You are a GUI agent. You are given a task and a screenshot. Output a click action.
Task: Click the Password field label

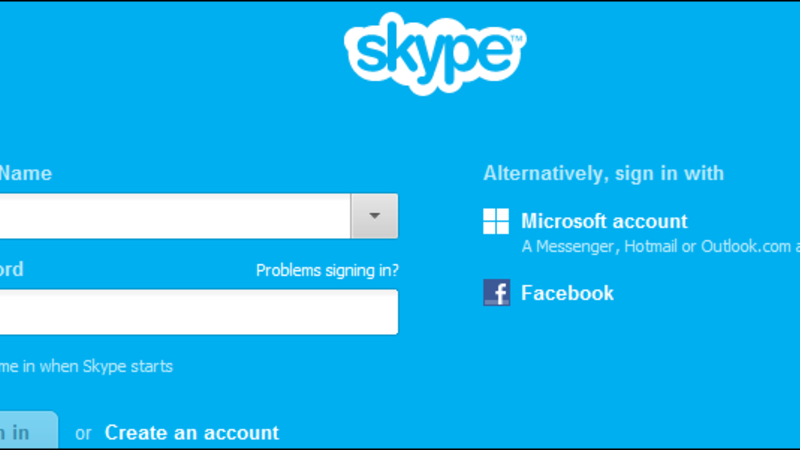pos(12,269)
